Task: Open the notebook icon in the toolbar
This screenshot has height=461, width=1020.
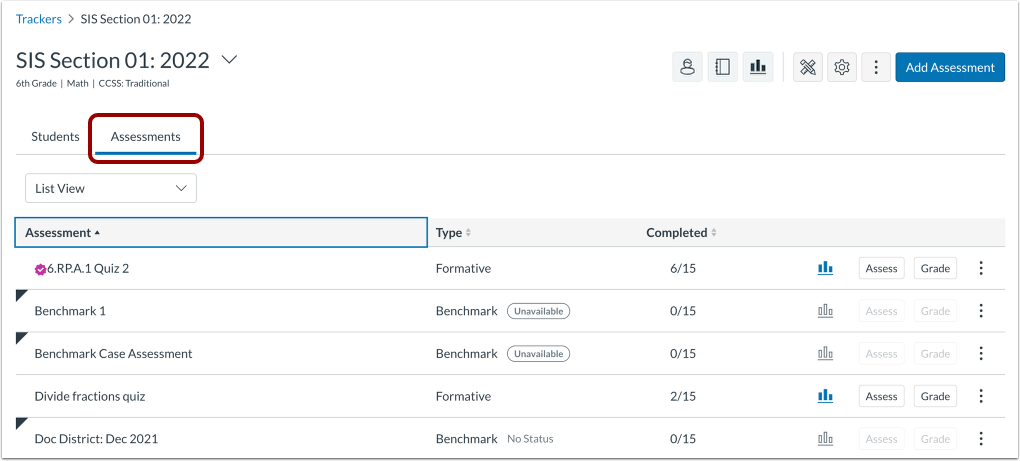Action: (722, 67)
